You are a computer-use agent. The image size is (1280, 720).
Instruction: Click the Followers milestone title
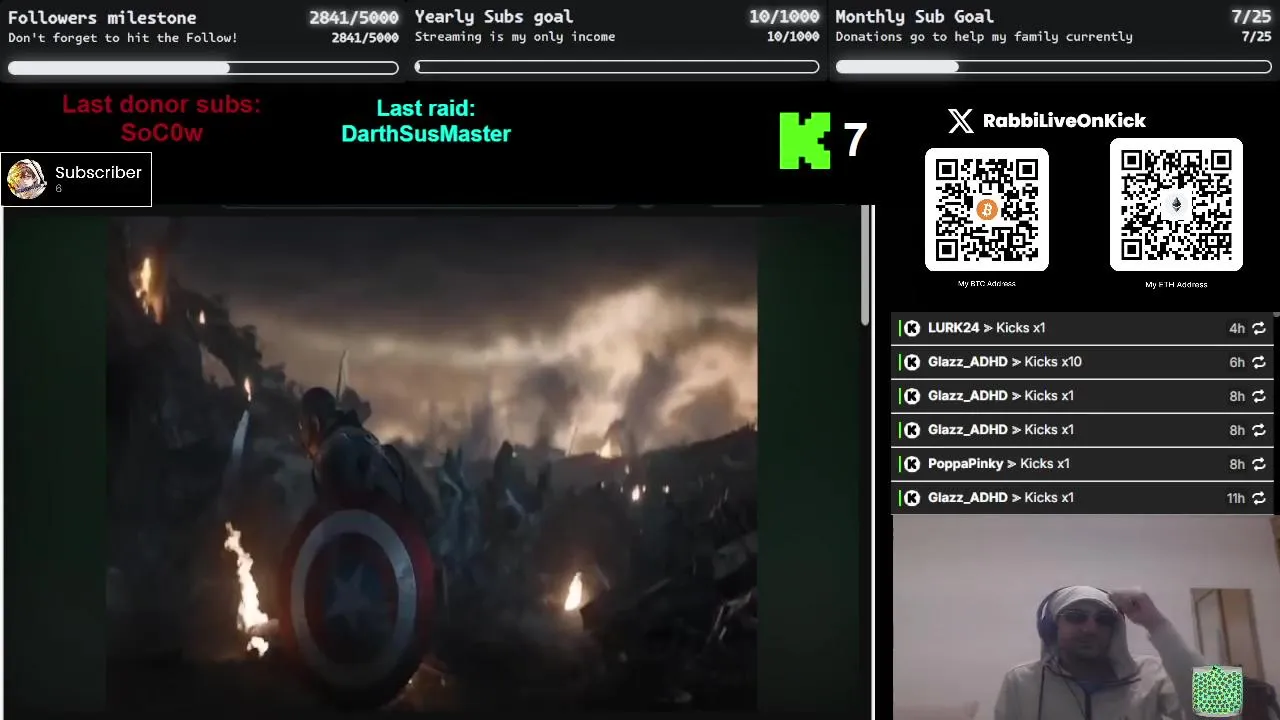[102, 18]
